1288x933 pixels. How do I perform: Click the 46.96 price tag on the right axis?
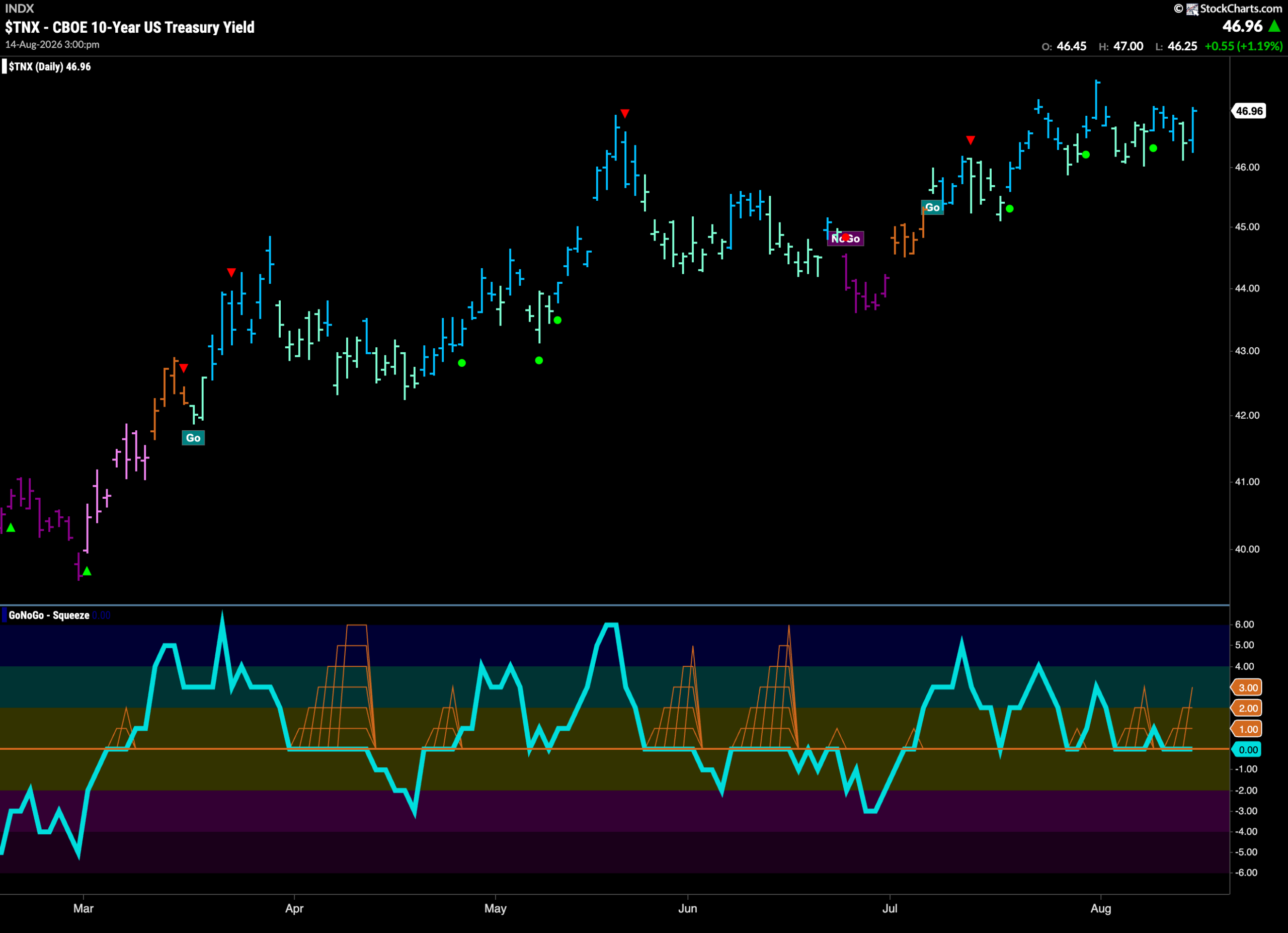coord(1249,111)
